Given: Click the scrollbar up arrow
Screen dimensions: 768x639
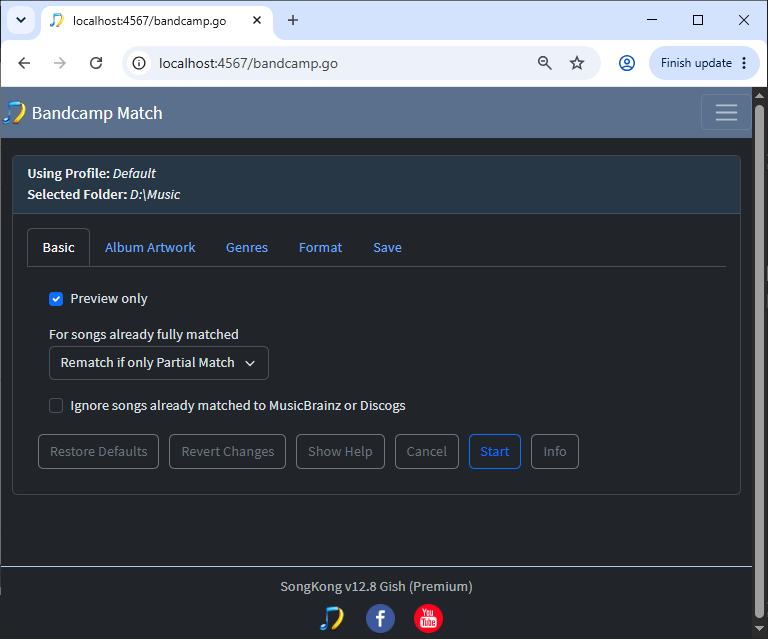Looking at the screenshot, I should pos(759,95).
